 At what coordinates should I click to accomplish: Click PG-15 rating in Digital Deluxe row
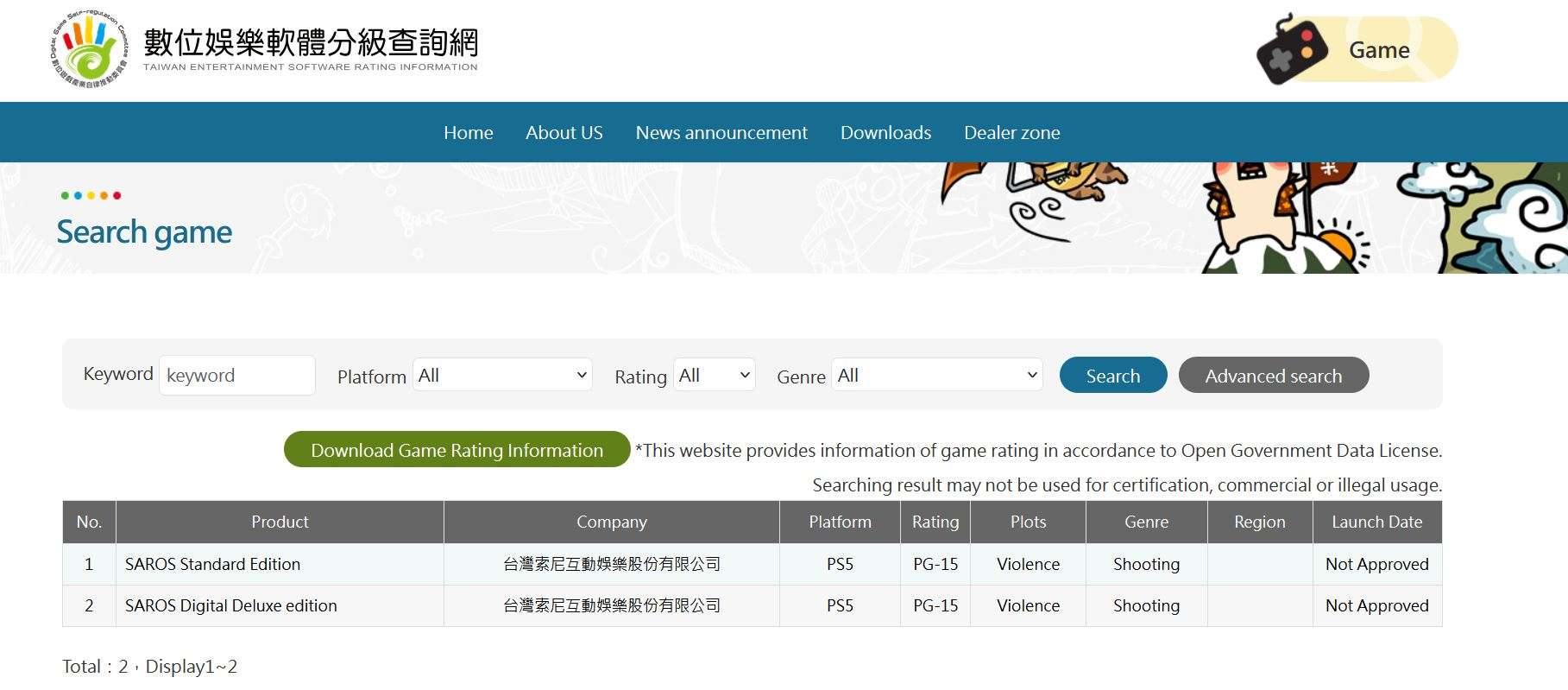point(935,605)
